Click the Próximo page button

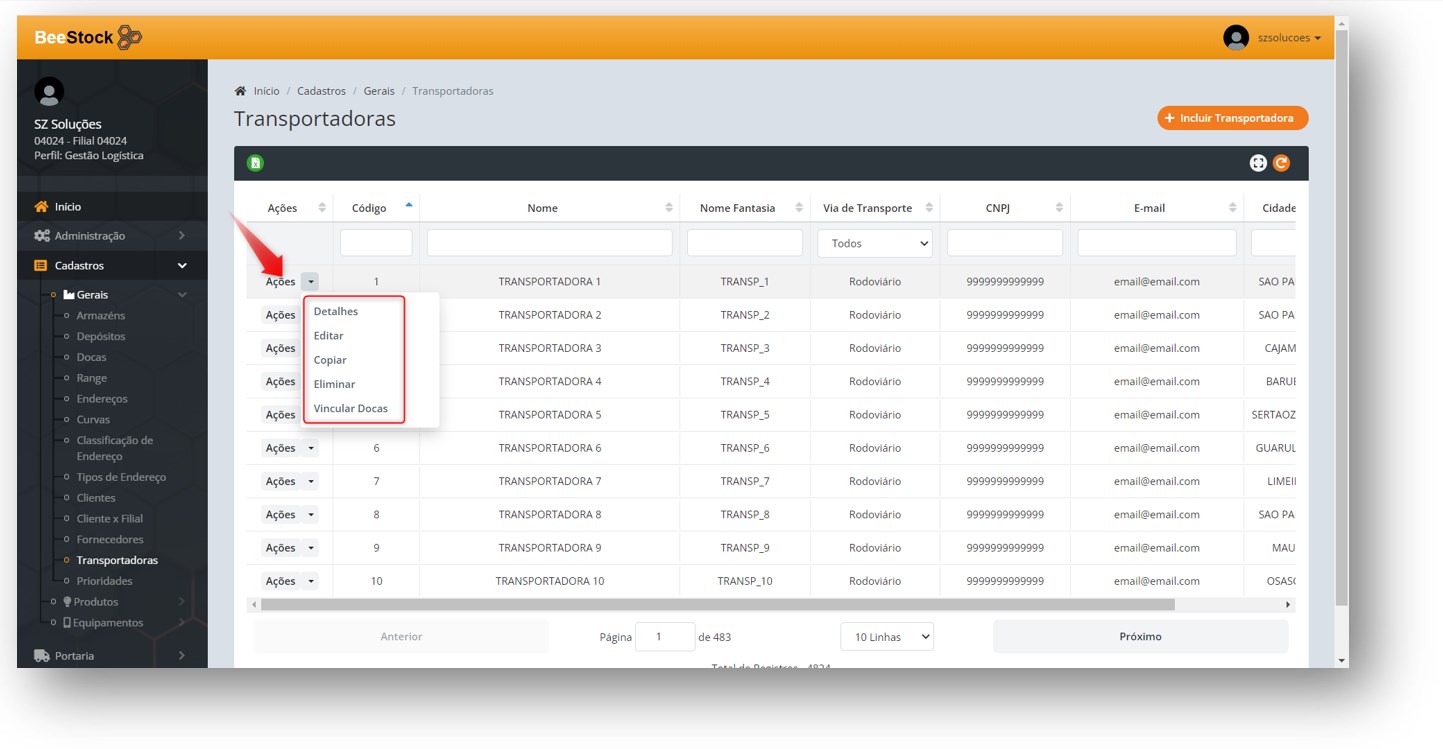coord(1140,637)
